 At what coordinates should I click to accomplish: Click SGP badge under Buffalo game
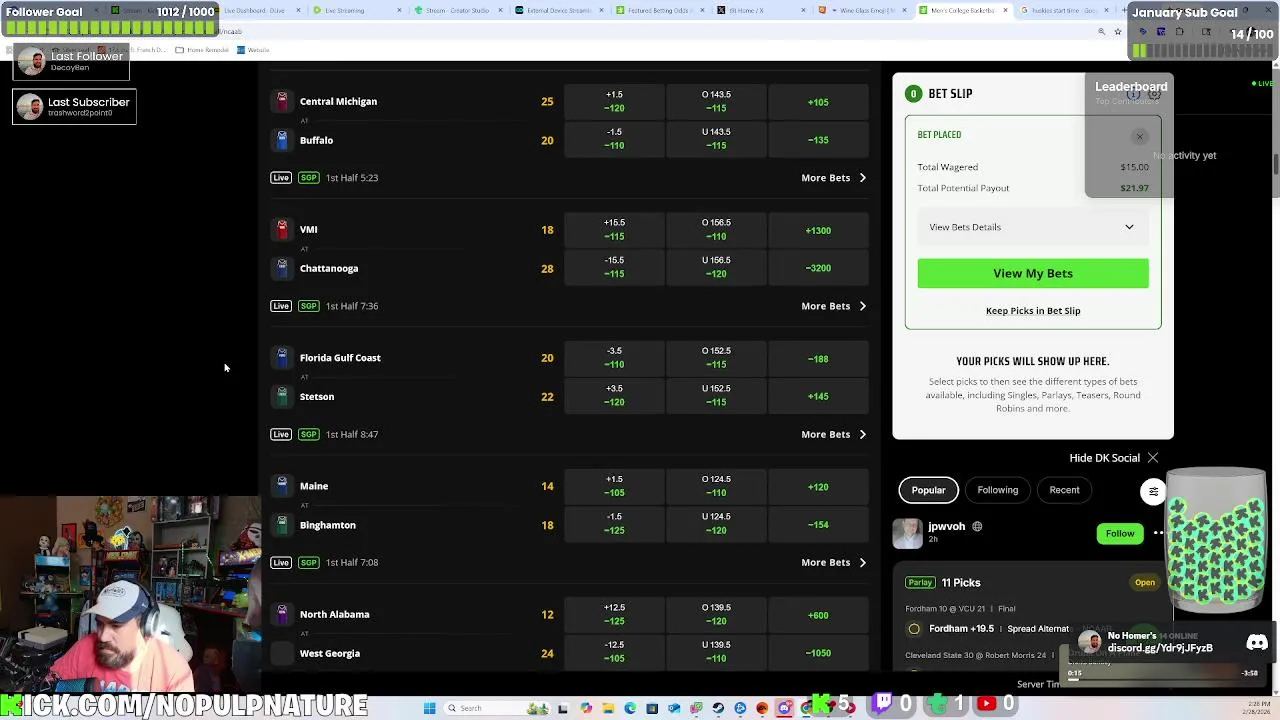pos(308,178)
